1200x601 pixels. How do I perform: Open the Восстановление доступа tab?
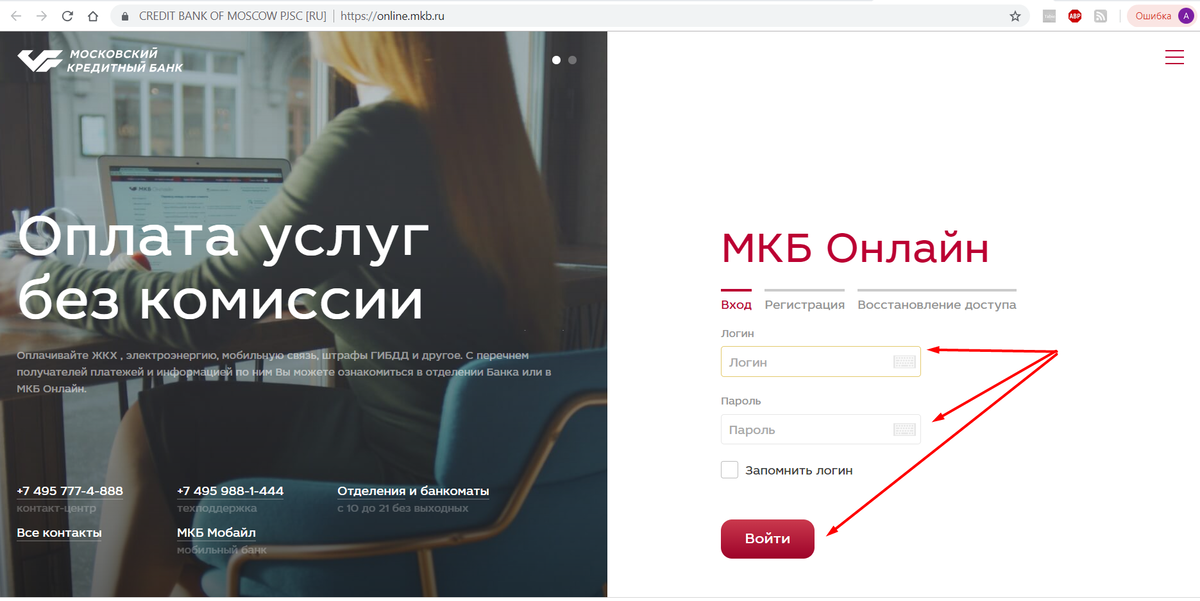click(936, 304)
